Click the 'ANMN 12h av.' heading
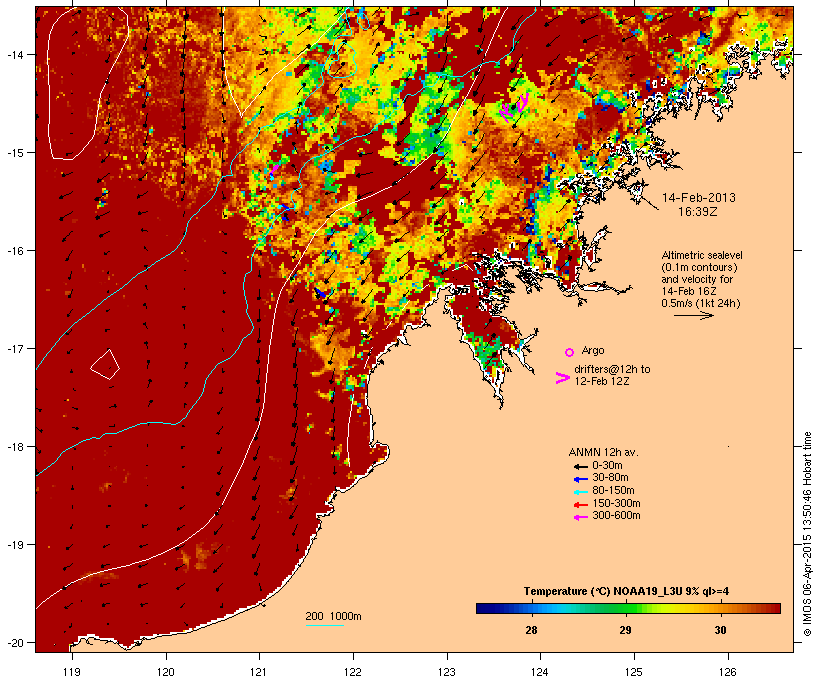Viewport: 820px width, 680px height. click(x=603, y=452)
